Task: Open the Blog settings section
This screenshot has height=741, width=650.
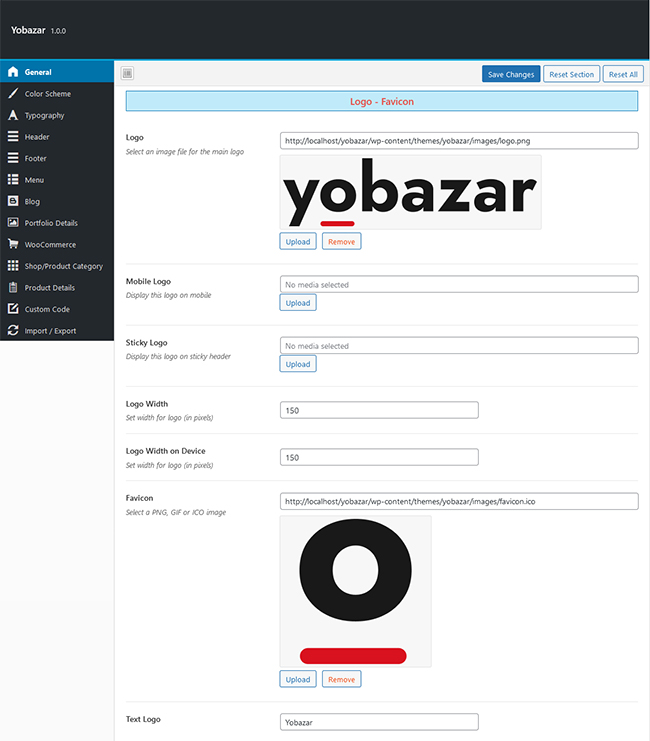Action: click(57, 201)
